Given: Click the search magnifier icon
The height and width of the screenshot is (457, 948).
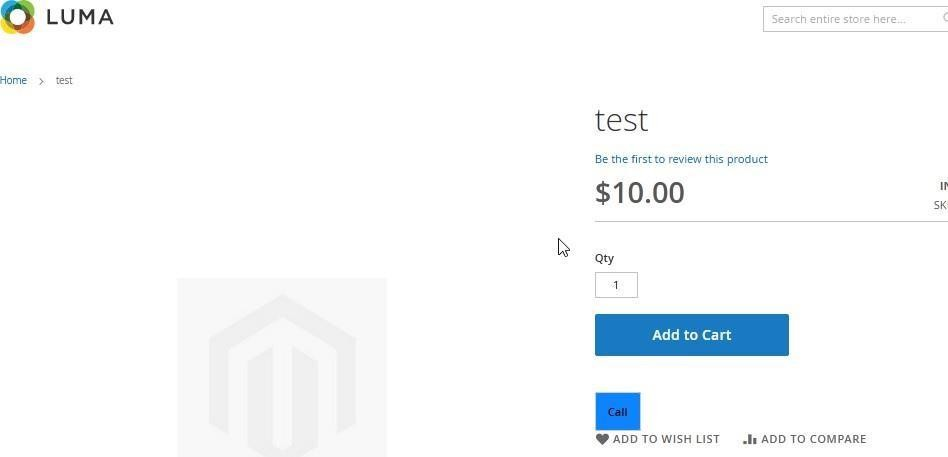Looking at the screenshot, I should (944, 18).
